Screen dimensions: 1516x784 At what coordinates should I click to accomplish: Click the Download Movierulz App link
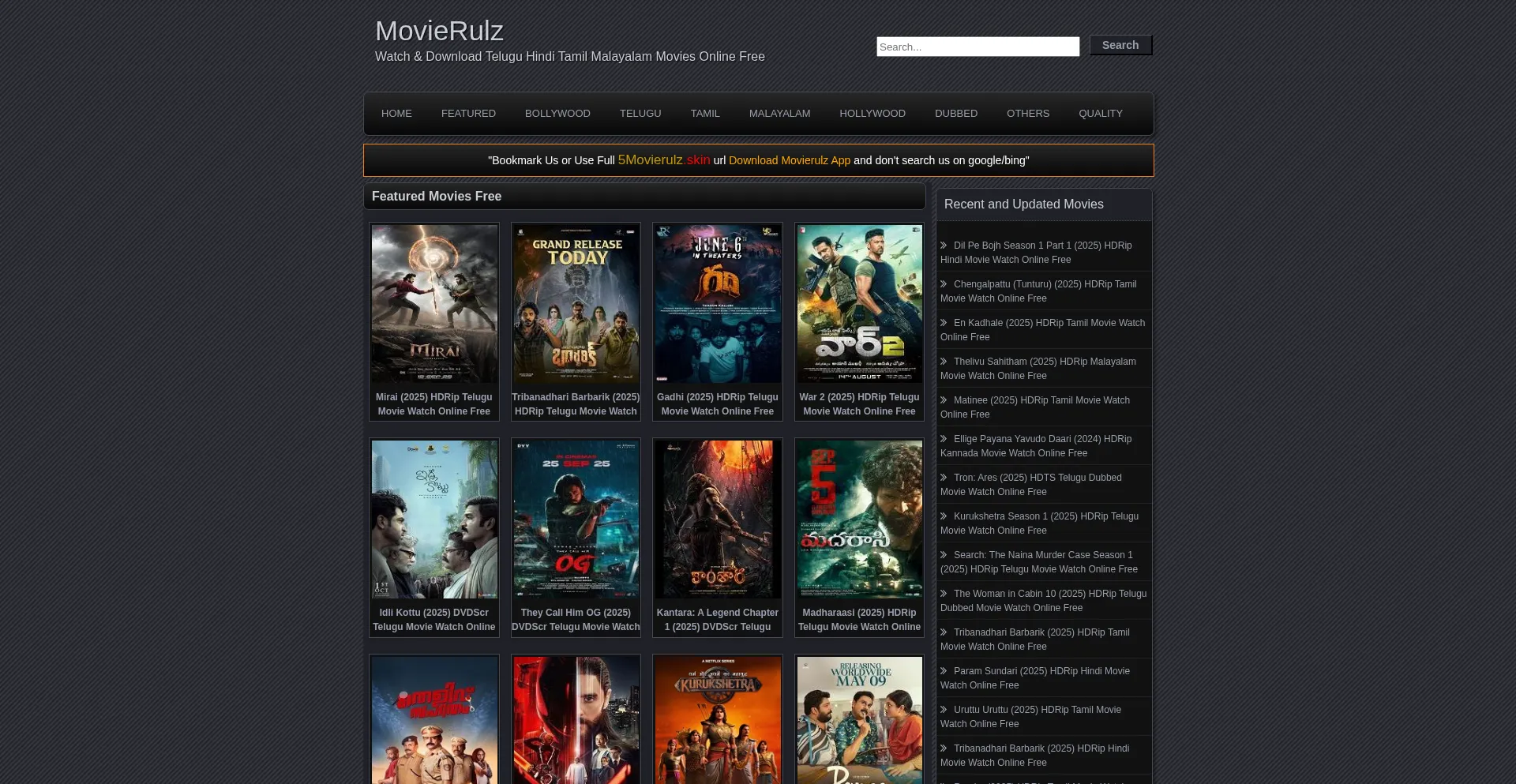point(789,160)
